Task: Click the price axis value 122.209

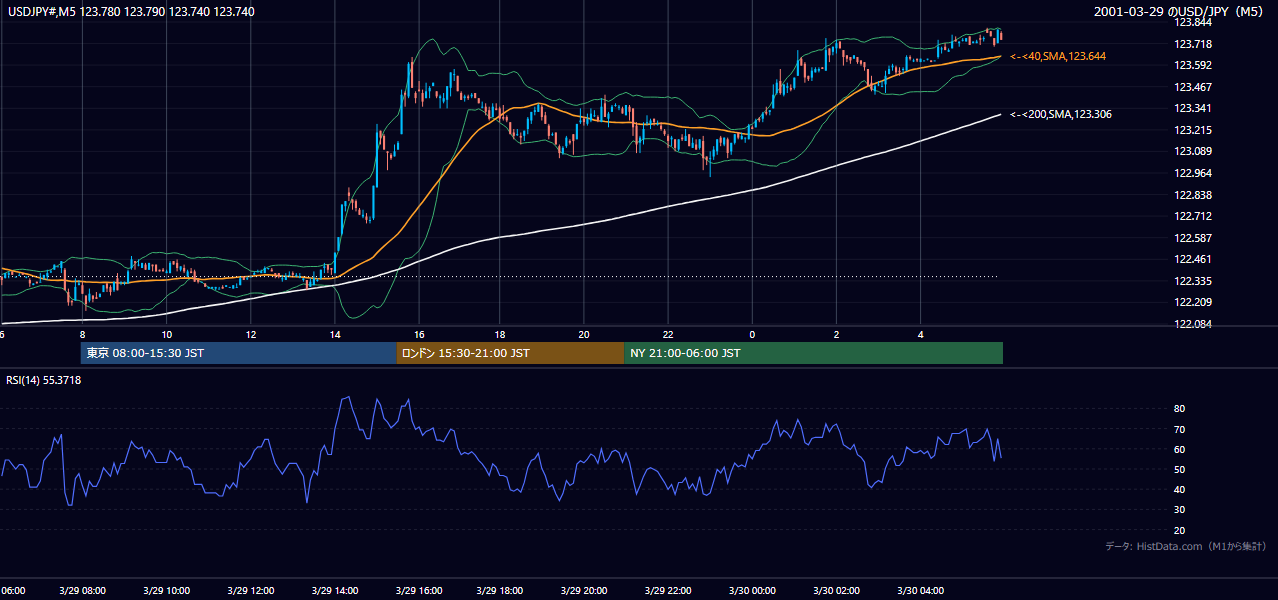Action: tap(1192, 302)
